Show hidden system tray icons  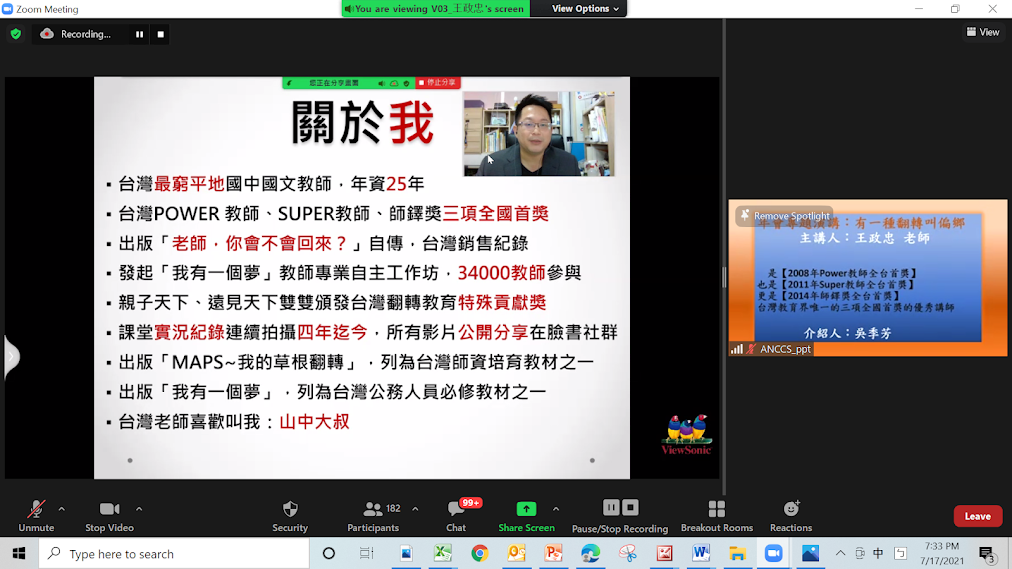tap(840, 554)
